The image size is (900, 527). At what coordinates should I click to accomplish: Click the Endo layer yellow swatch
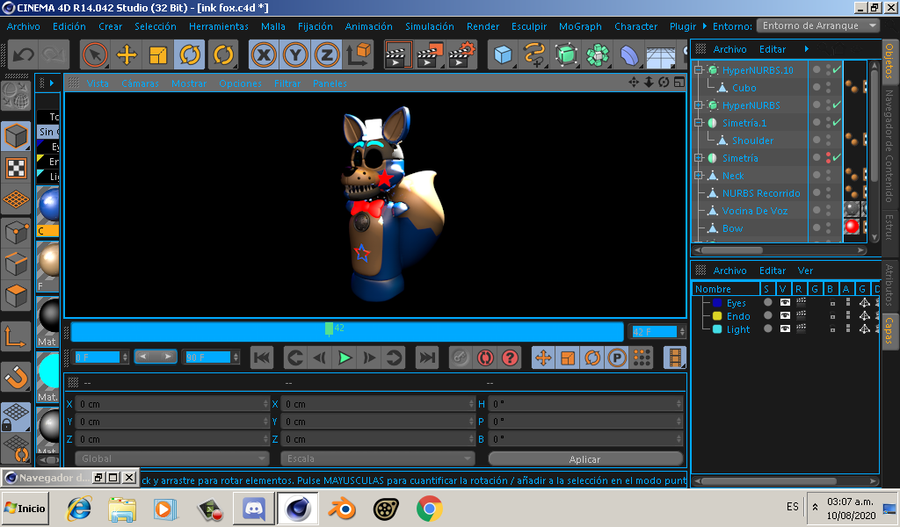(x=717, y=316)
